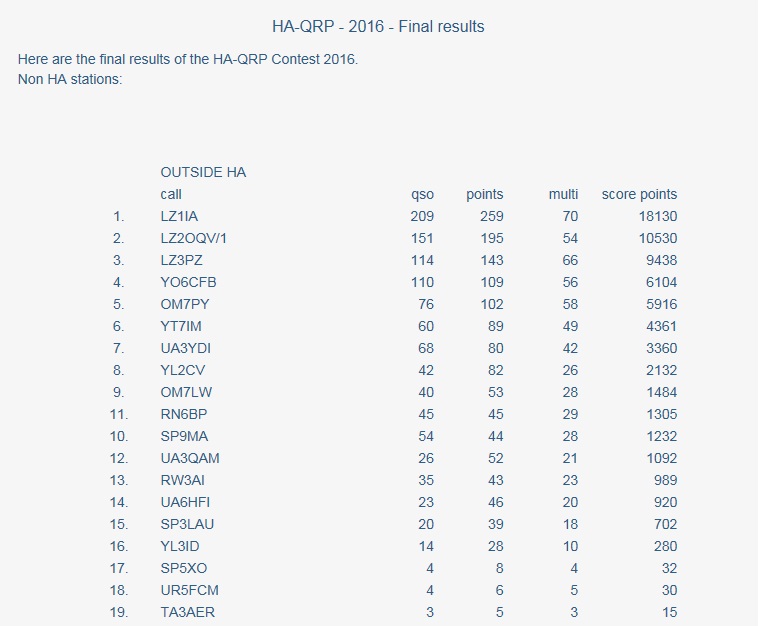Click the "call" column header
The image size is (759, 626).
[171, 194]
